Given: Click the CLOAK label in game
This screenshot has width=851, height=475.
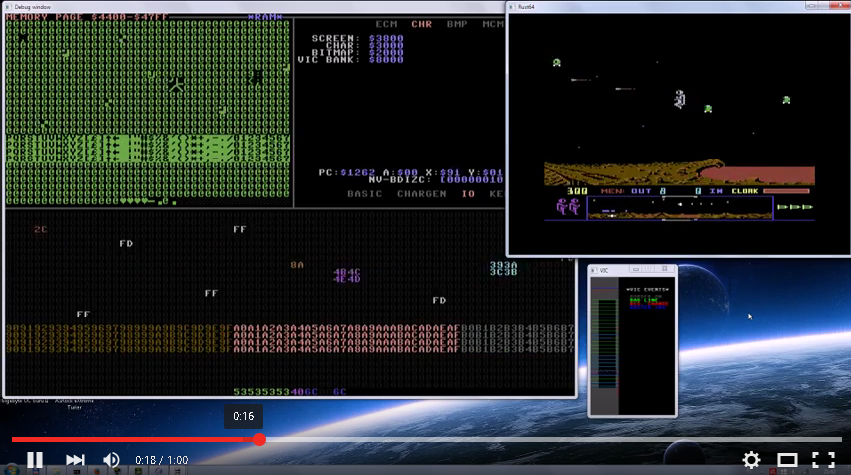Looking at the screenshot, I should click(745, 191).
